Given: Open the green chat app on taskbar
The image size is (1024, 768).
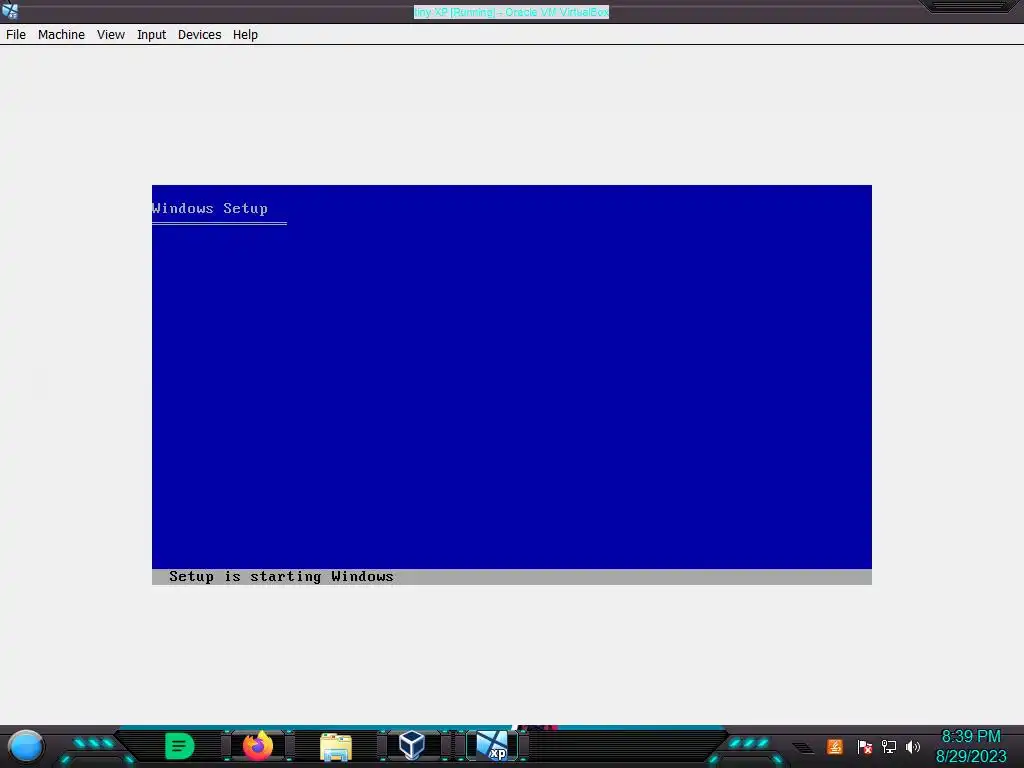Looking at the screenshot, I should 180,746.
